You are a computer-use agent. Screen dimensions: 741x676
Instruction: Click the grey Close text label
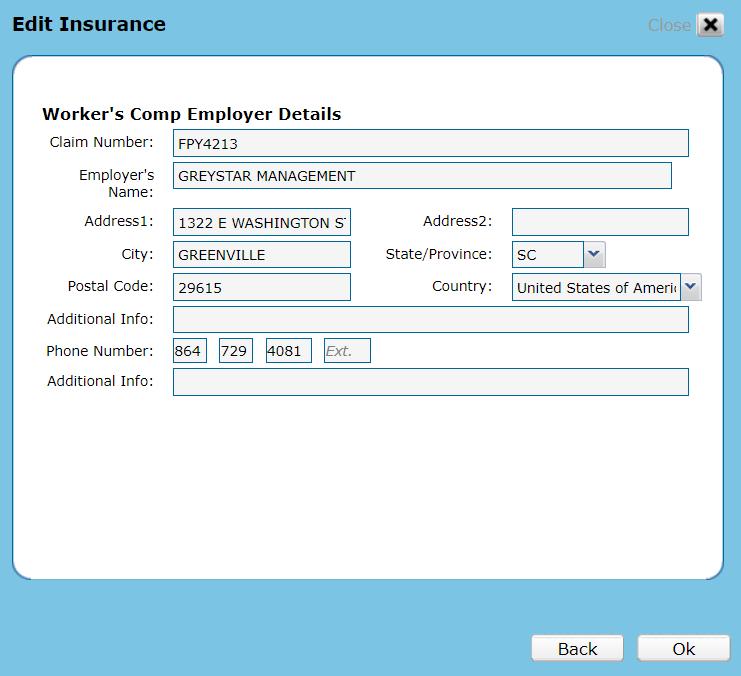pos(668,25)
